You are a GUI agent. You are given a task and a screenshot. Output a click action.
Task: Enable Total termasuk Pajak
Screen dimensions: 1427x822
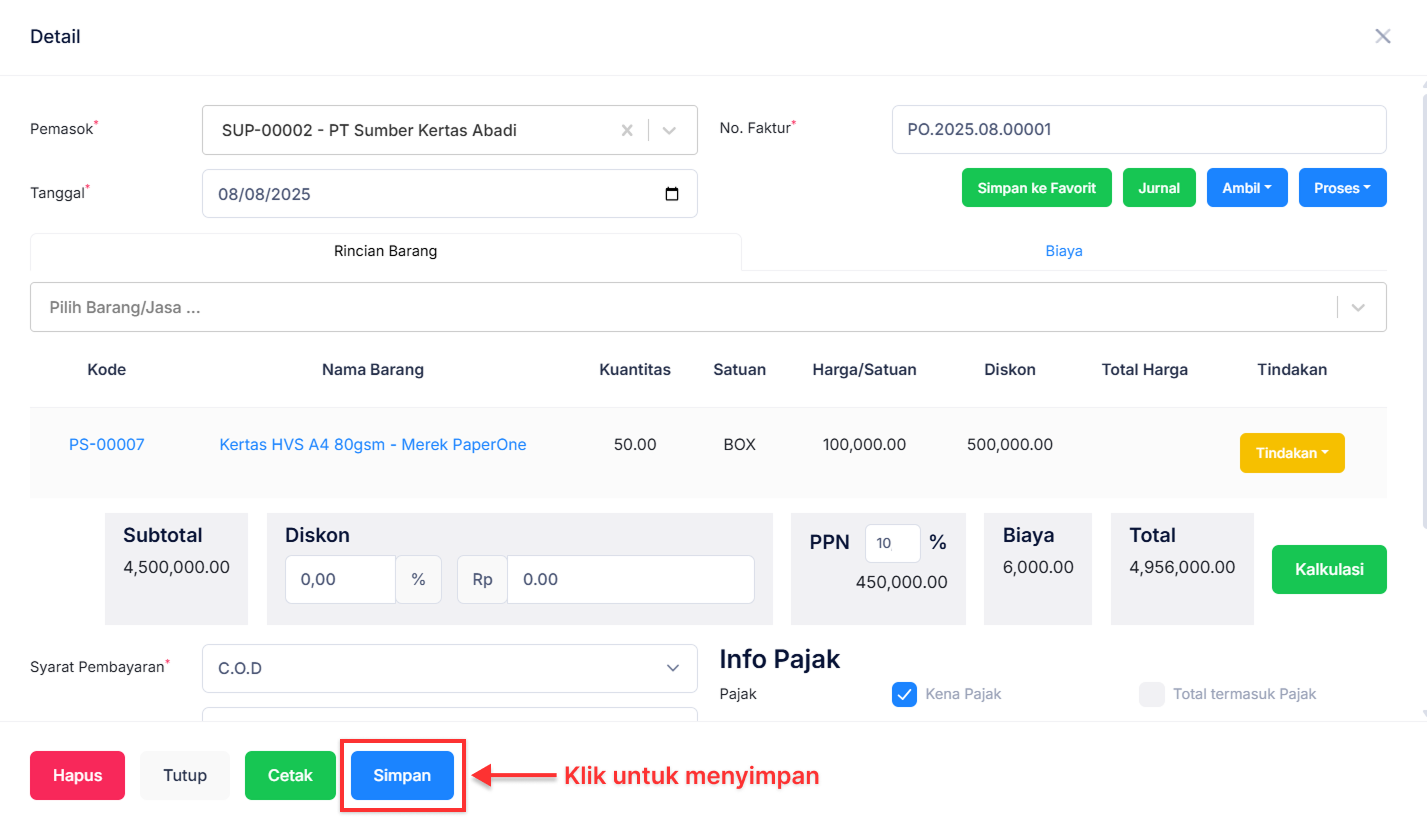pyautogui.click(x=1152, y=694)
